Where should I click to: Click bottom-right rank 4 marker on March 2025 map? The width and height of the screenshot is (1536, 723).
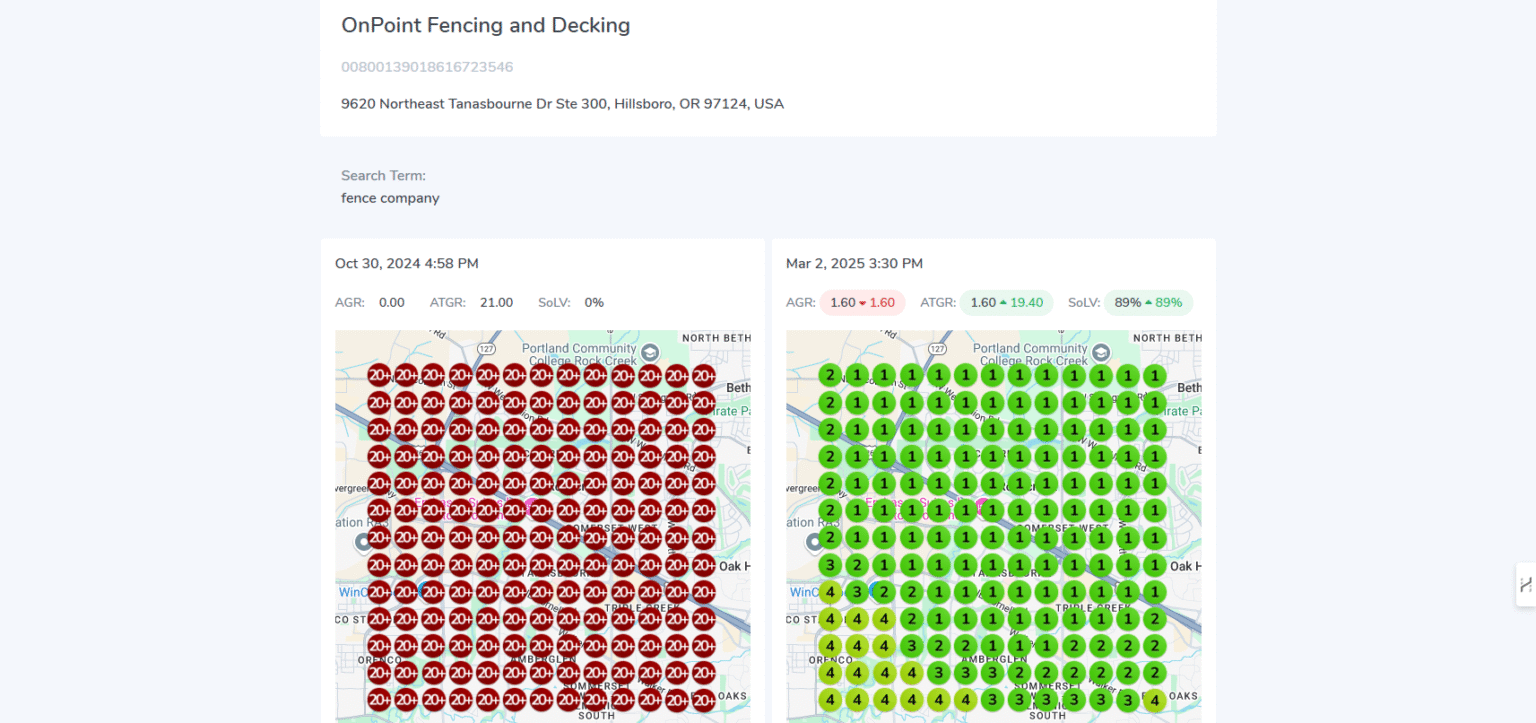1154,700
